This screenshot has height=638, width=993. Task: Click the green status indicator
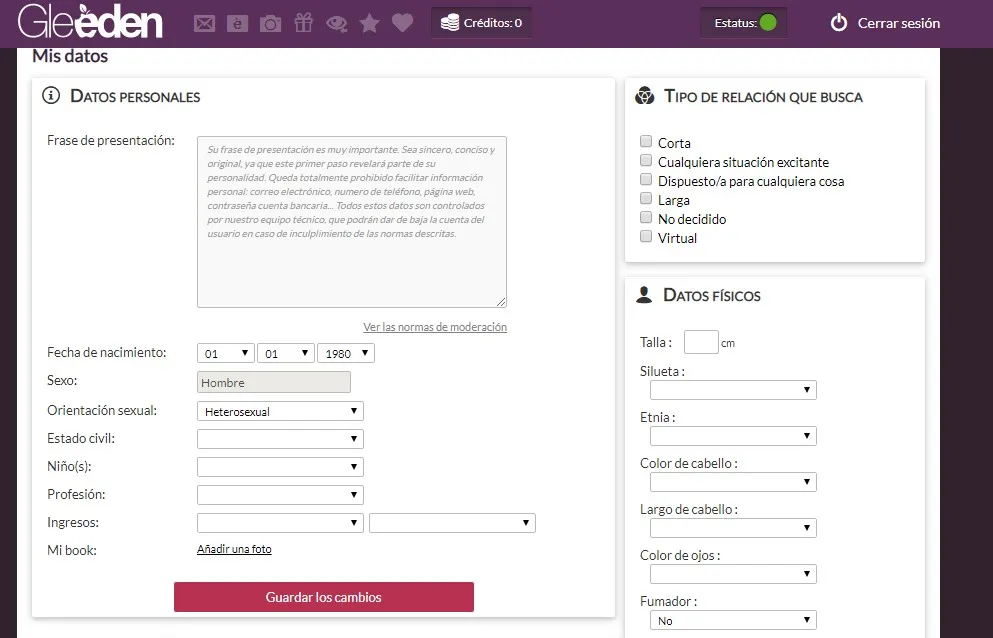(768, 23)
